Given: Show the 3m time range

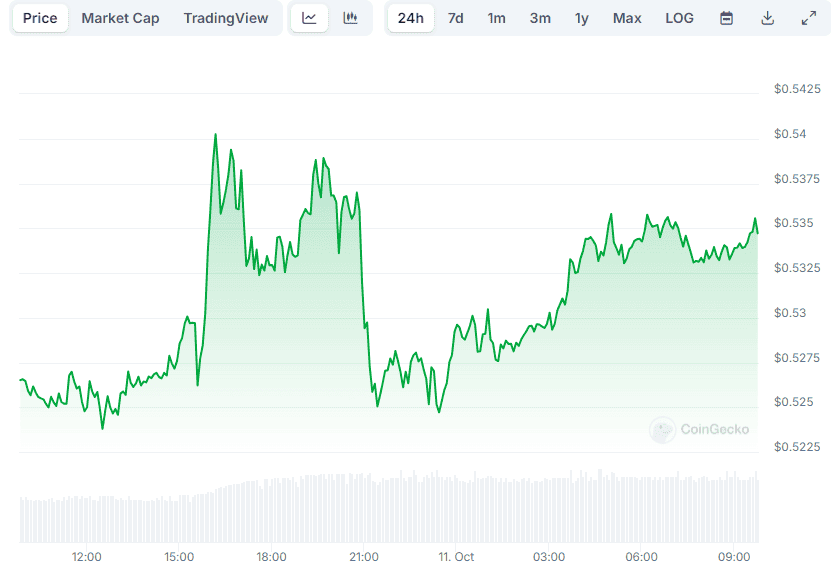Looking at the screenshot, I should [540, 18].
